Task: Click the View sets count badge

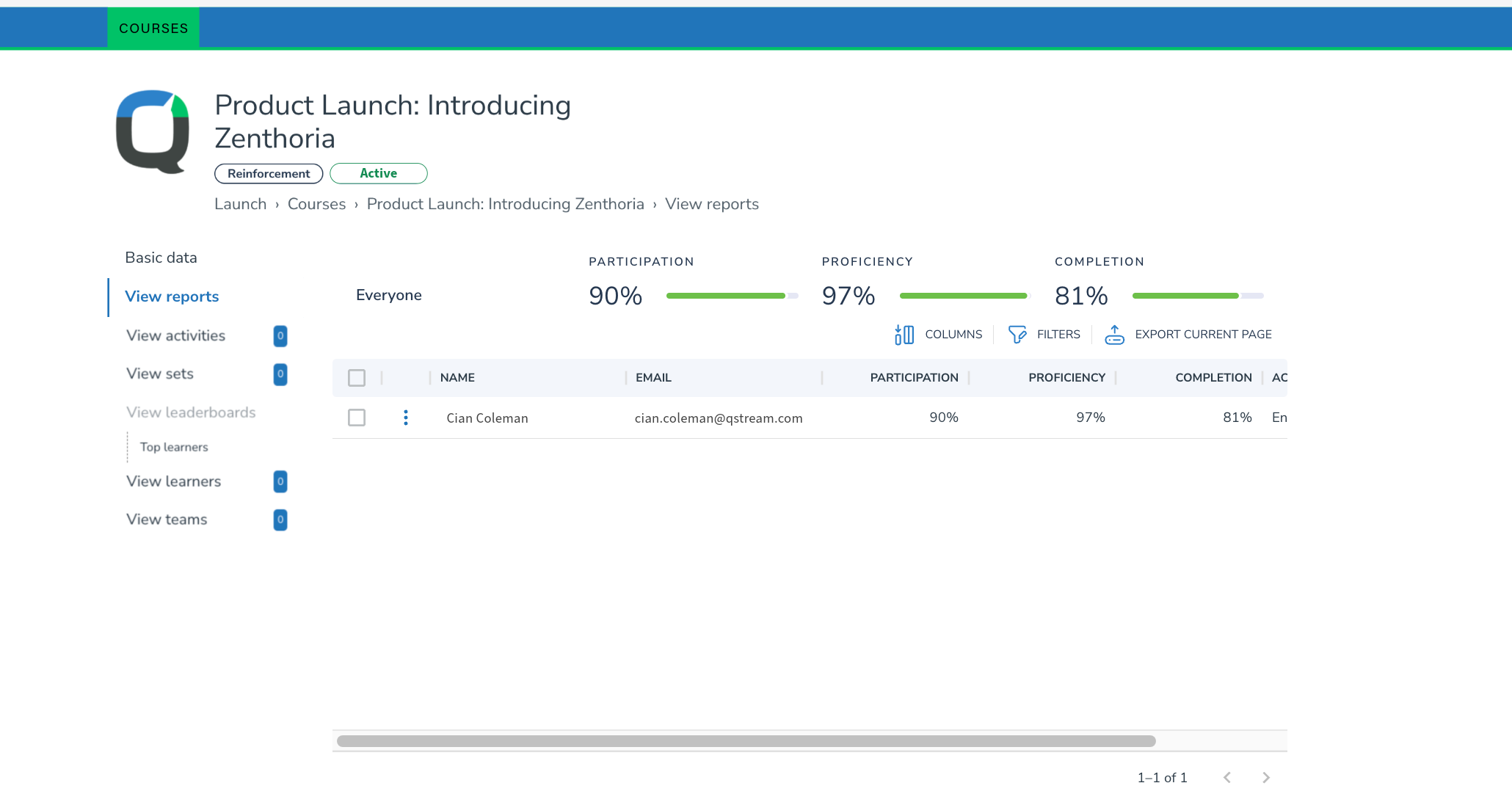Action: point(280,374)
